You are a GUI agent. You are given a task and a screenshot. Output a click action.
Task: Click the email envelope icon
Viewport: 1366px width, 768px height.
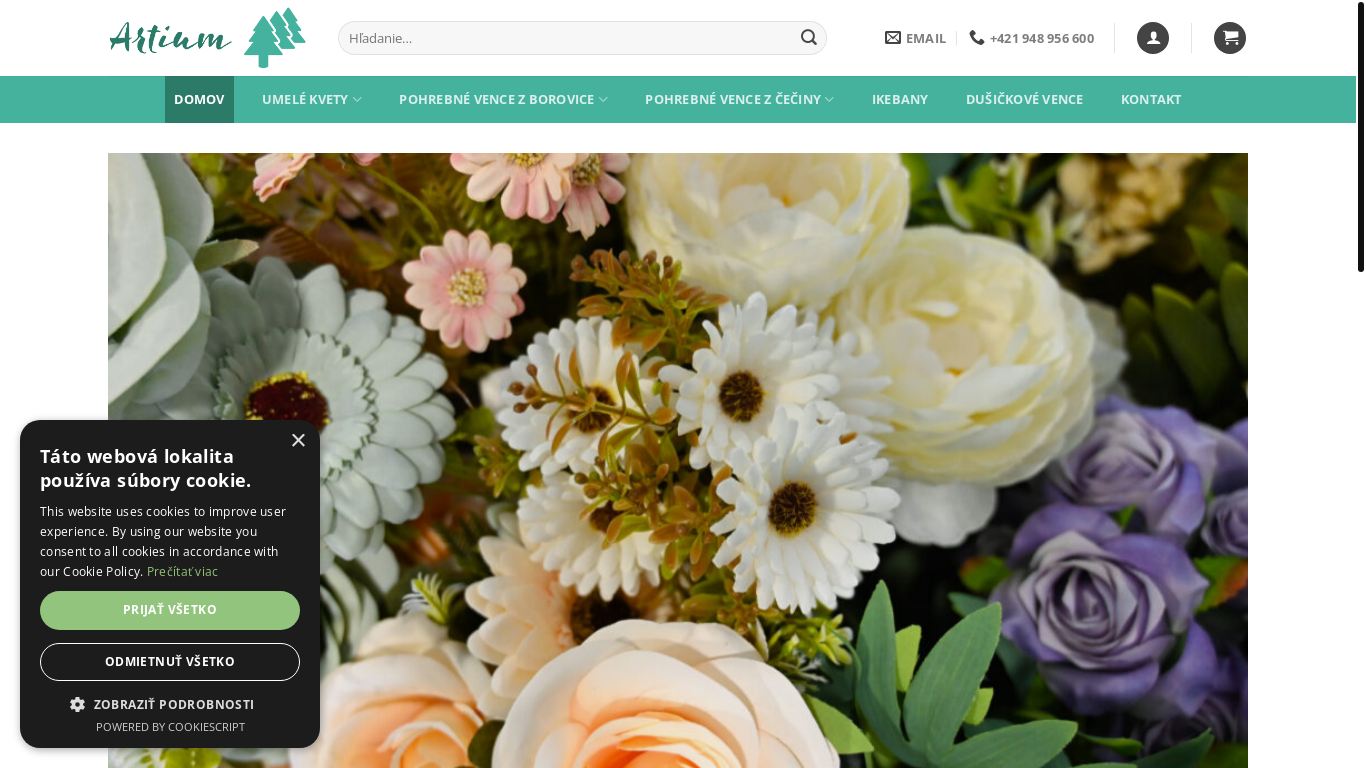(x=893, y=38)
